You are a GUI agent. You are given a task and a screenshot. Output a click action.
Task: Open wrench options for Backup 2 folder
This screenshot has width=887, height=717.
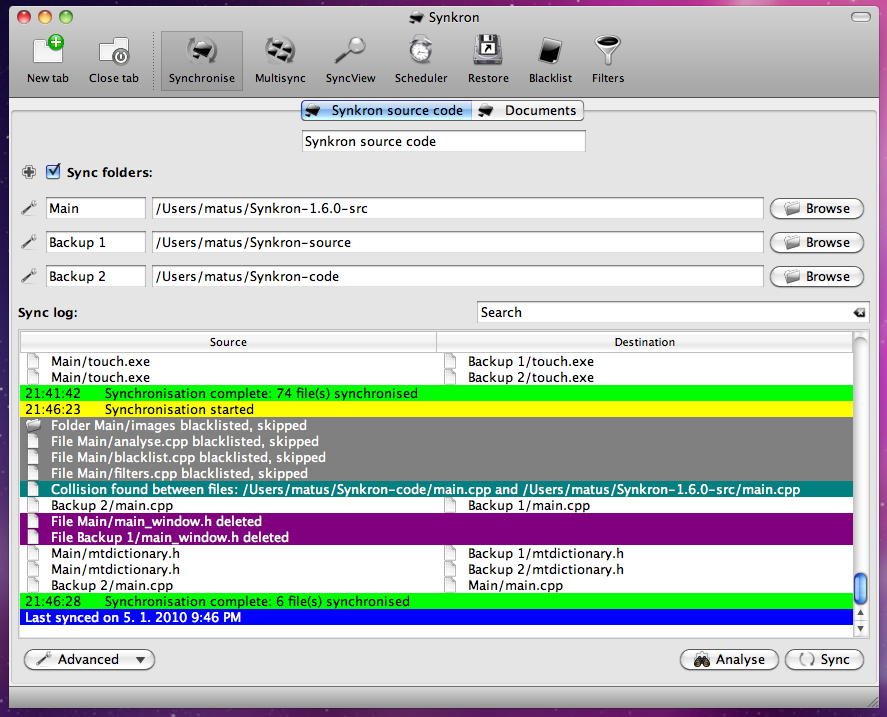29,277
